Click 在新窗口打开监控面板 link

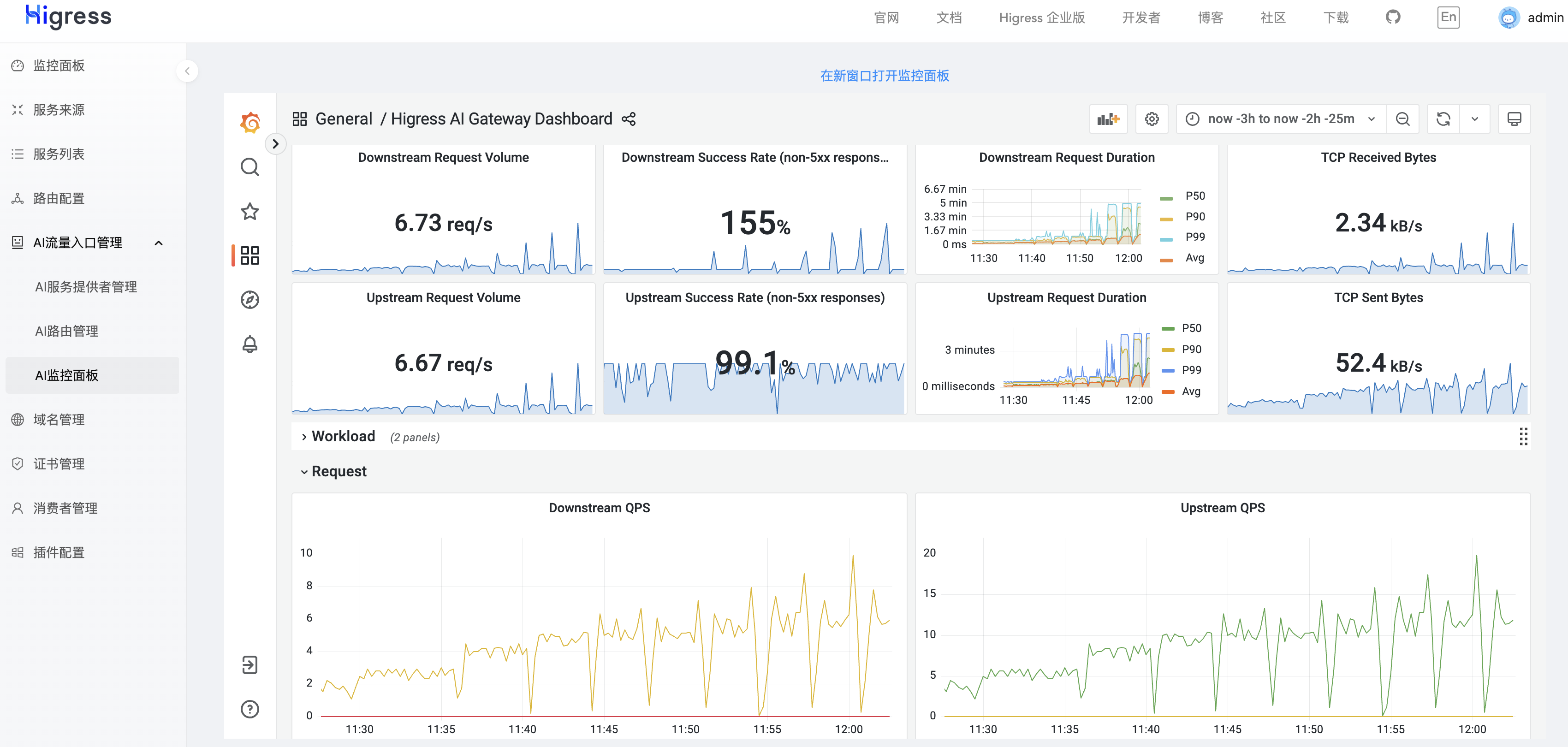coord(885,76)
